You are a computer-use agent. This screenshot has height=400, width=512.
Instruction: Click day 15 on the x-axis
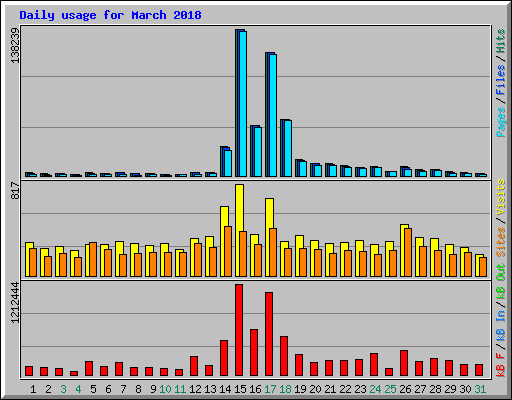pos(240,389)
